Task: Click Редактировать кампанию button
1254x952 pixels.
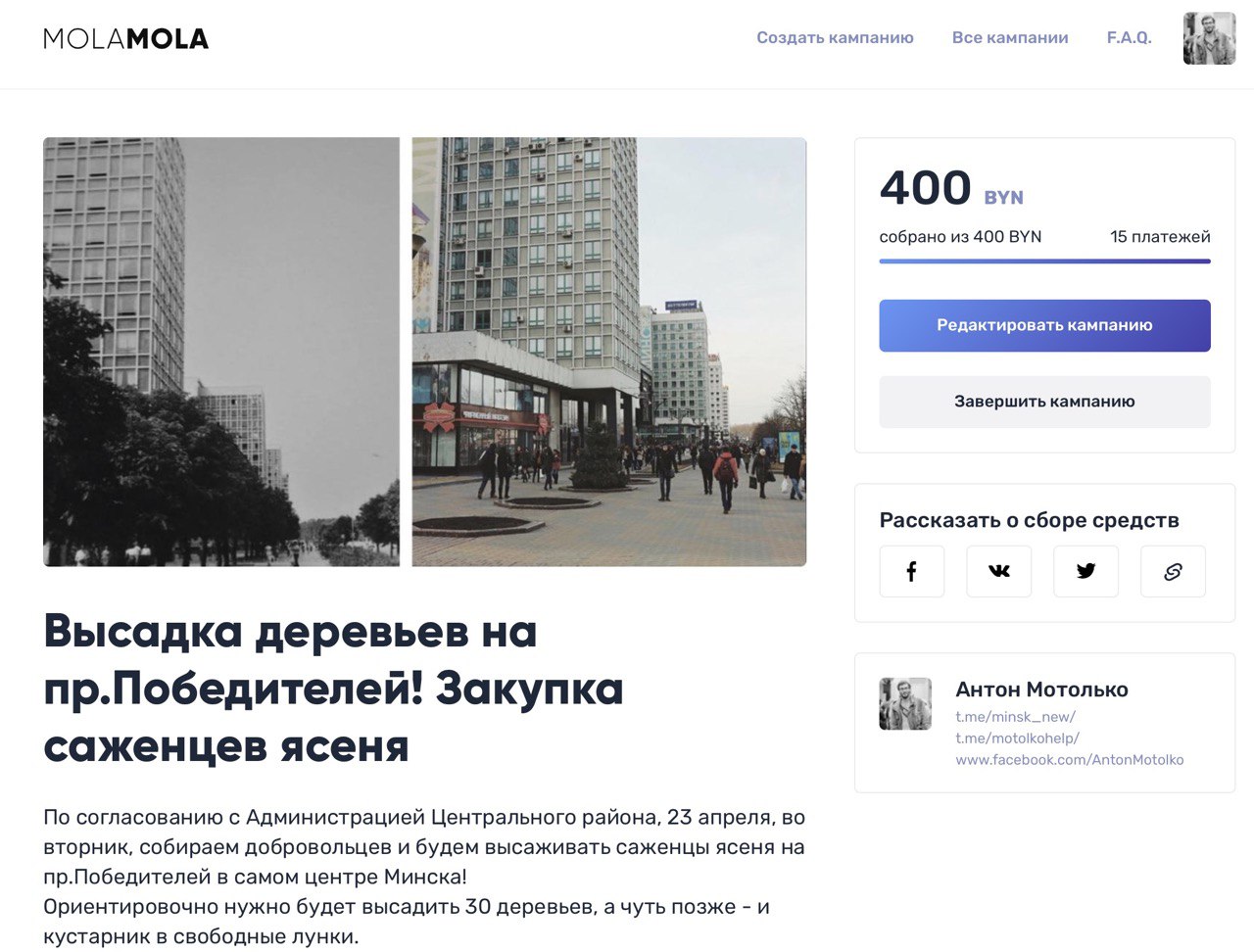Action: point(1044,325)
